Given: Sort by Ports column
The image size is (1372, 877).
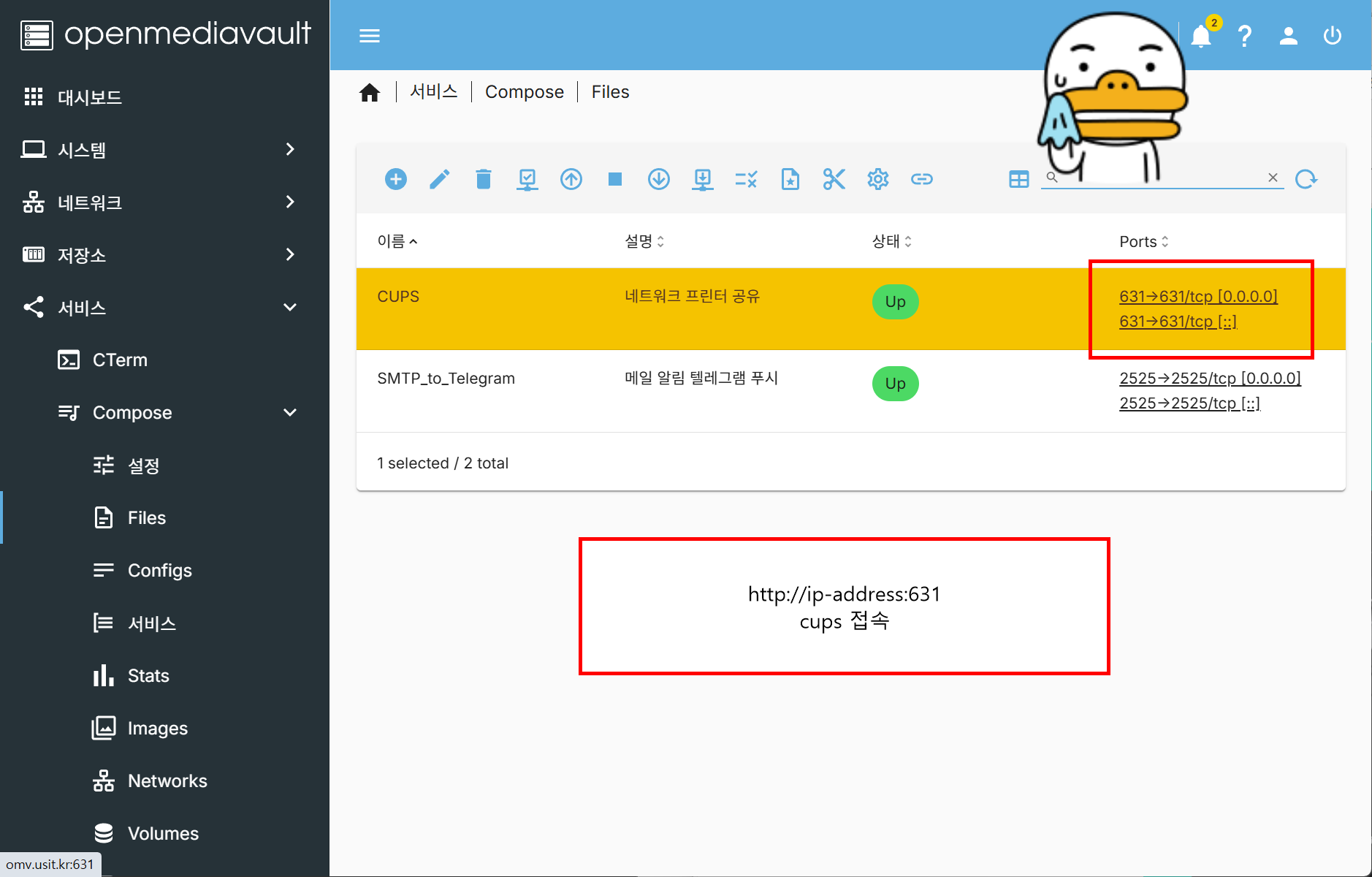Looking at the screenshot, I should (1144, 241).
